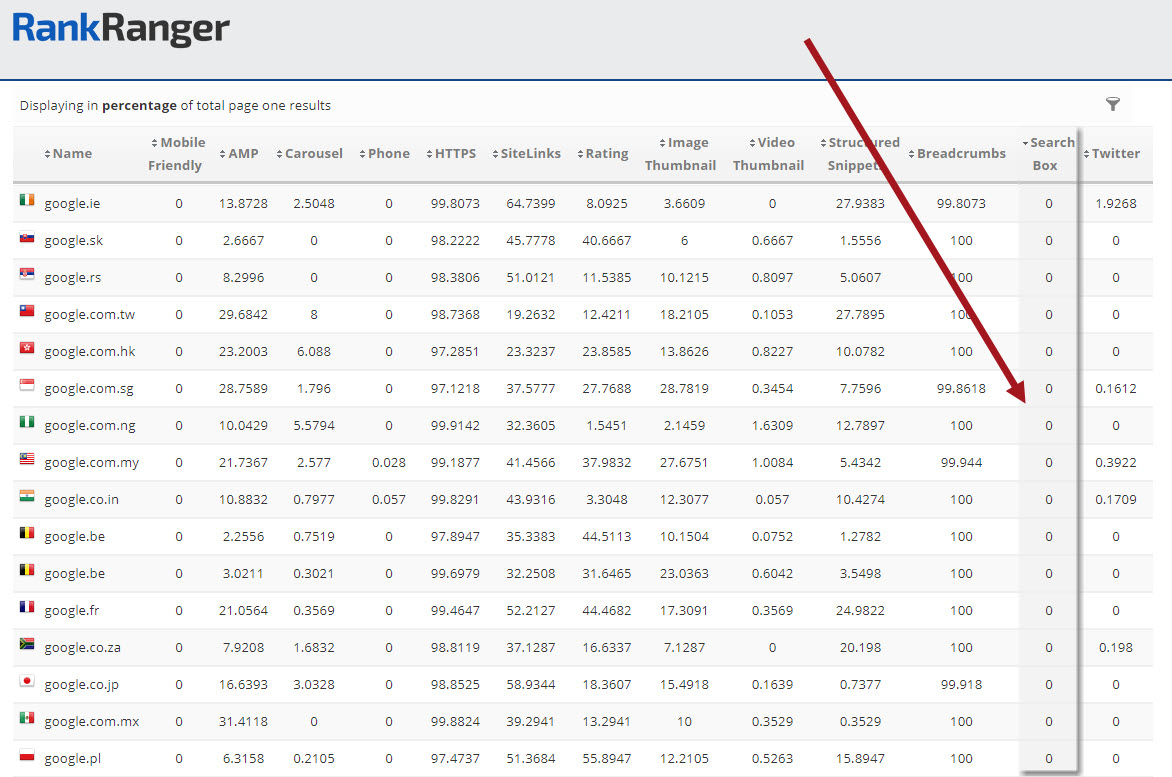This screenshot has width=1172, height=777.
Task: Sort by the AMP column header
Action: click(242, 154)
